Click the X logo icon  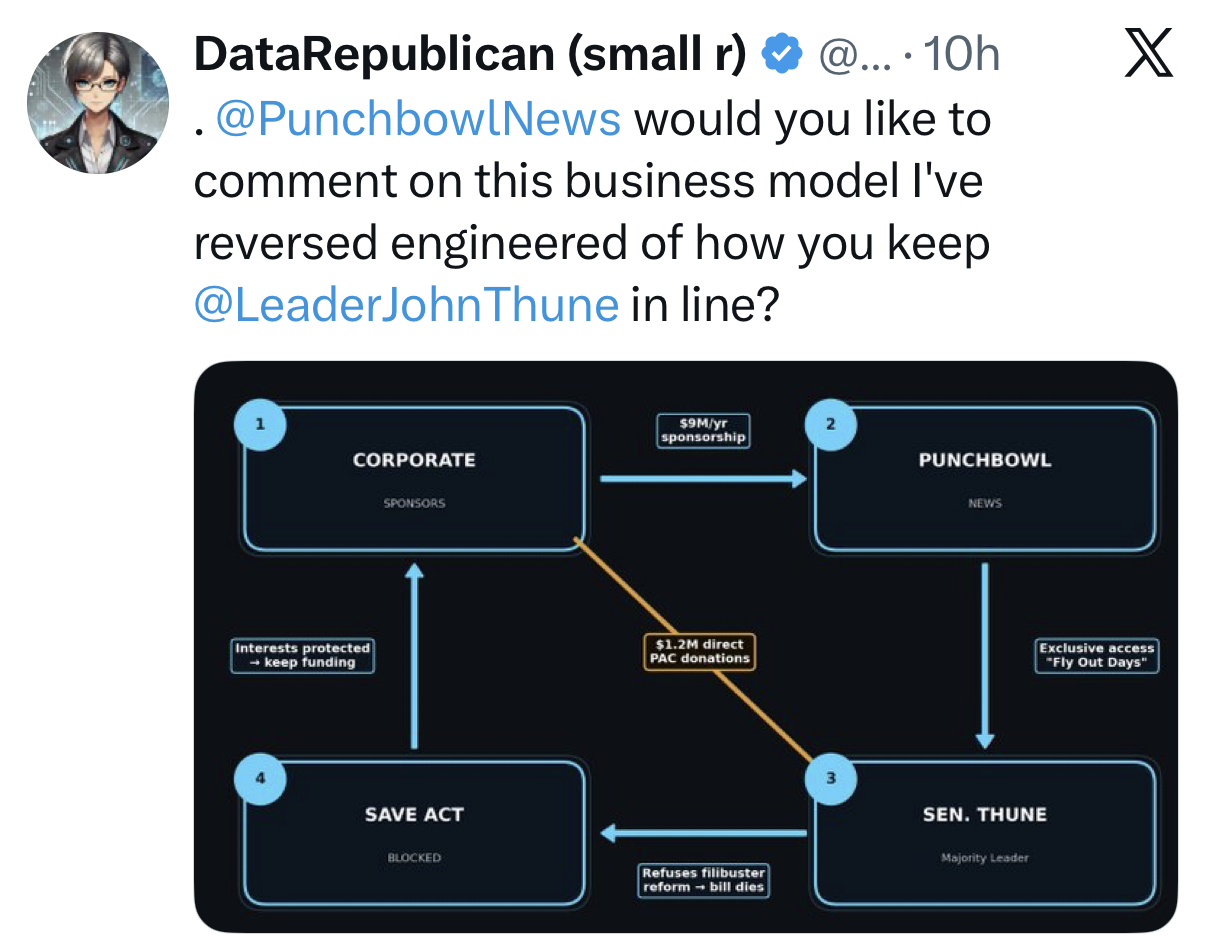(1147, 56)
